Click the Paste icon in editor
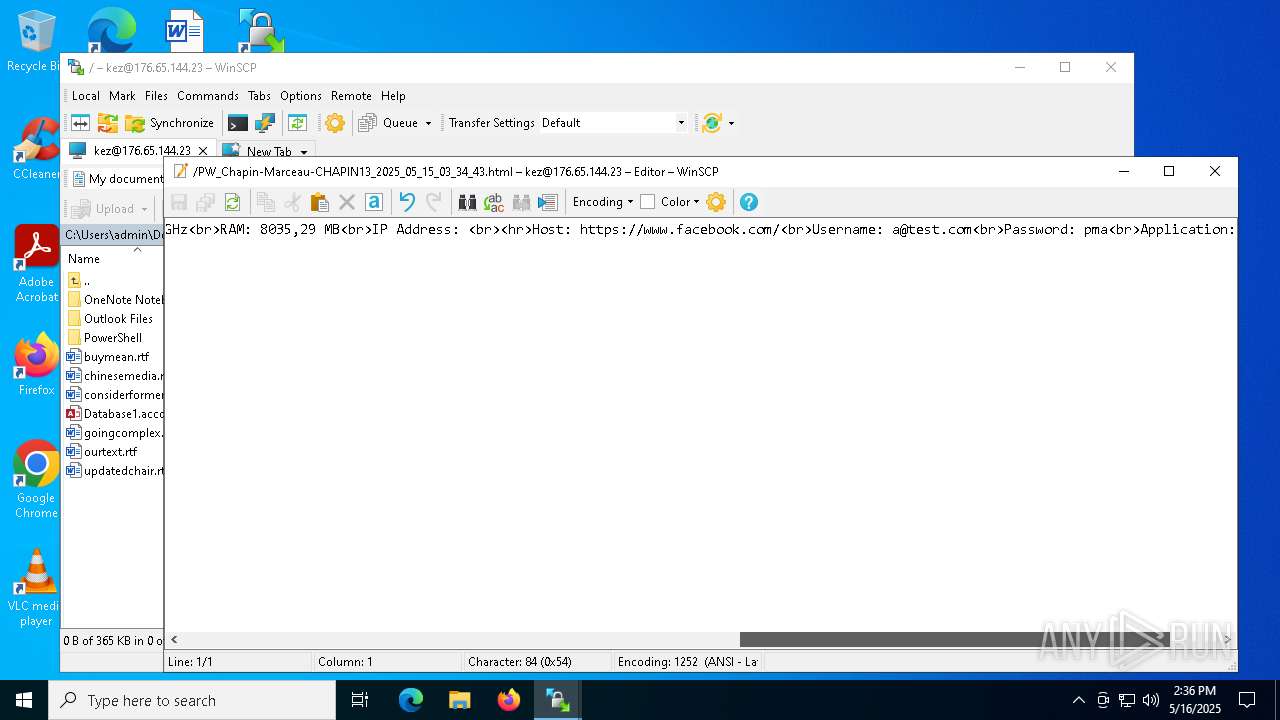 click(x=320, y=202)
